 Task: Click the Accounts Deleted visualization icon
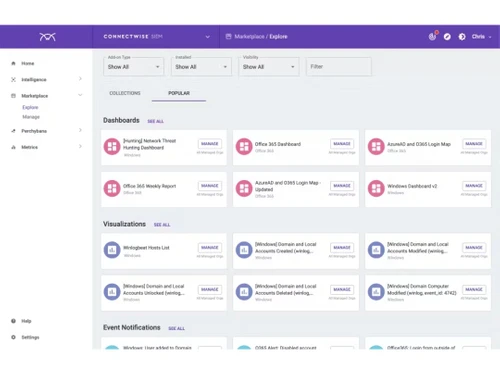[244, 292]
